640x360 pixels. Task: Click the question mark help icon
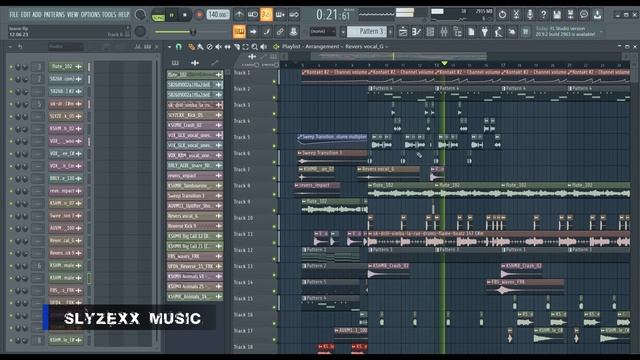[543, 15]
